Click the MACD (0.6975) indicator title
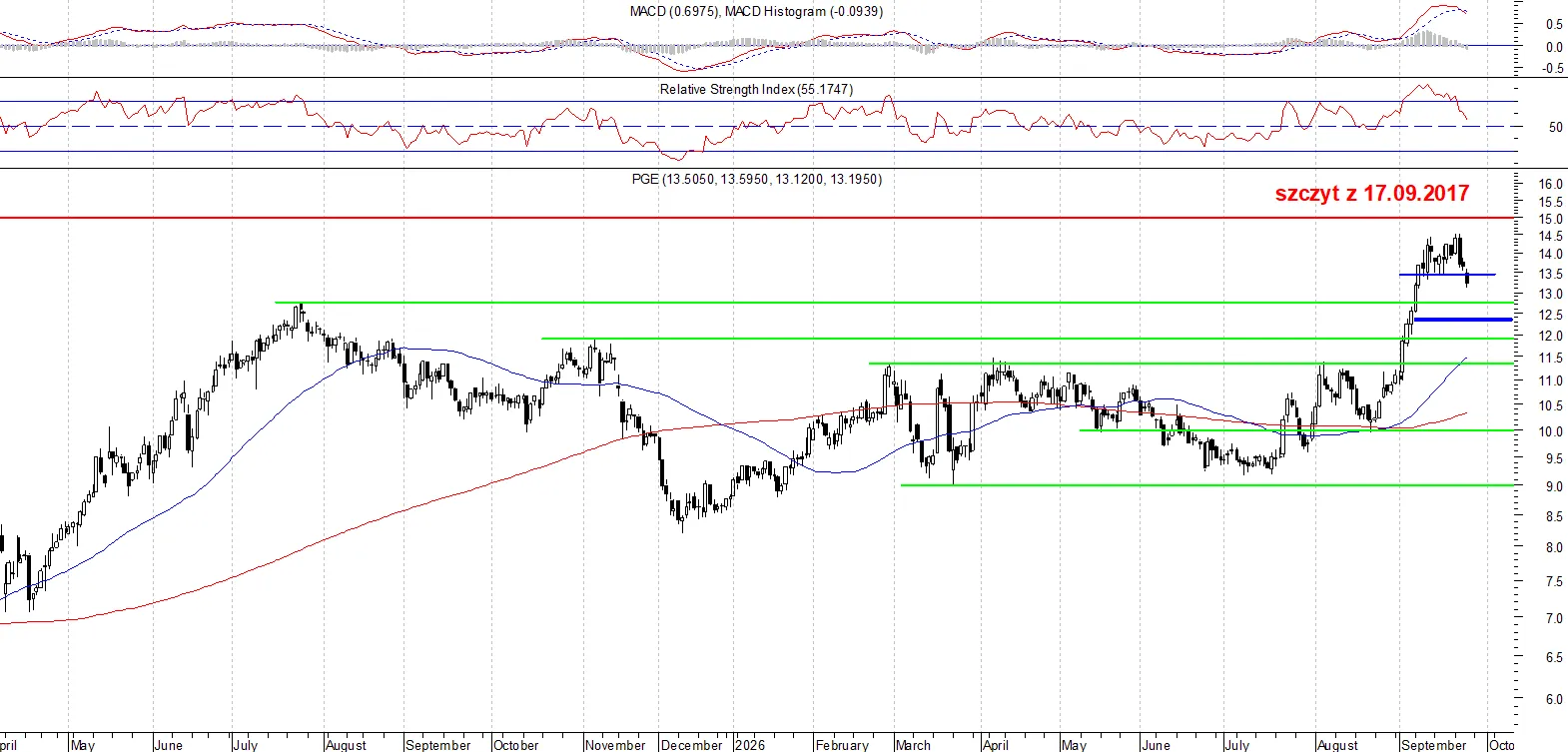Screen dimensions: 1568x752 [x=756, y=11]
